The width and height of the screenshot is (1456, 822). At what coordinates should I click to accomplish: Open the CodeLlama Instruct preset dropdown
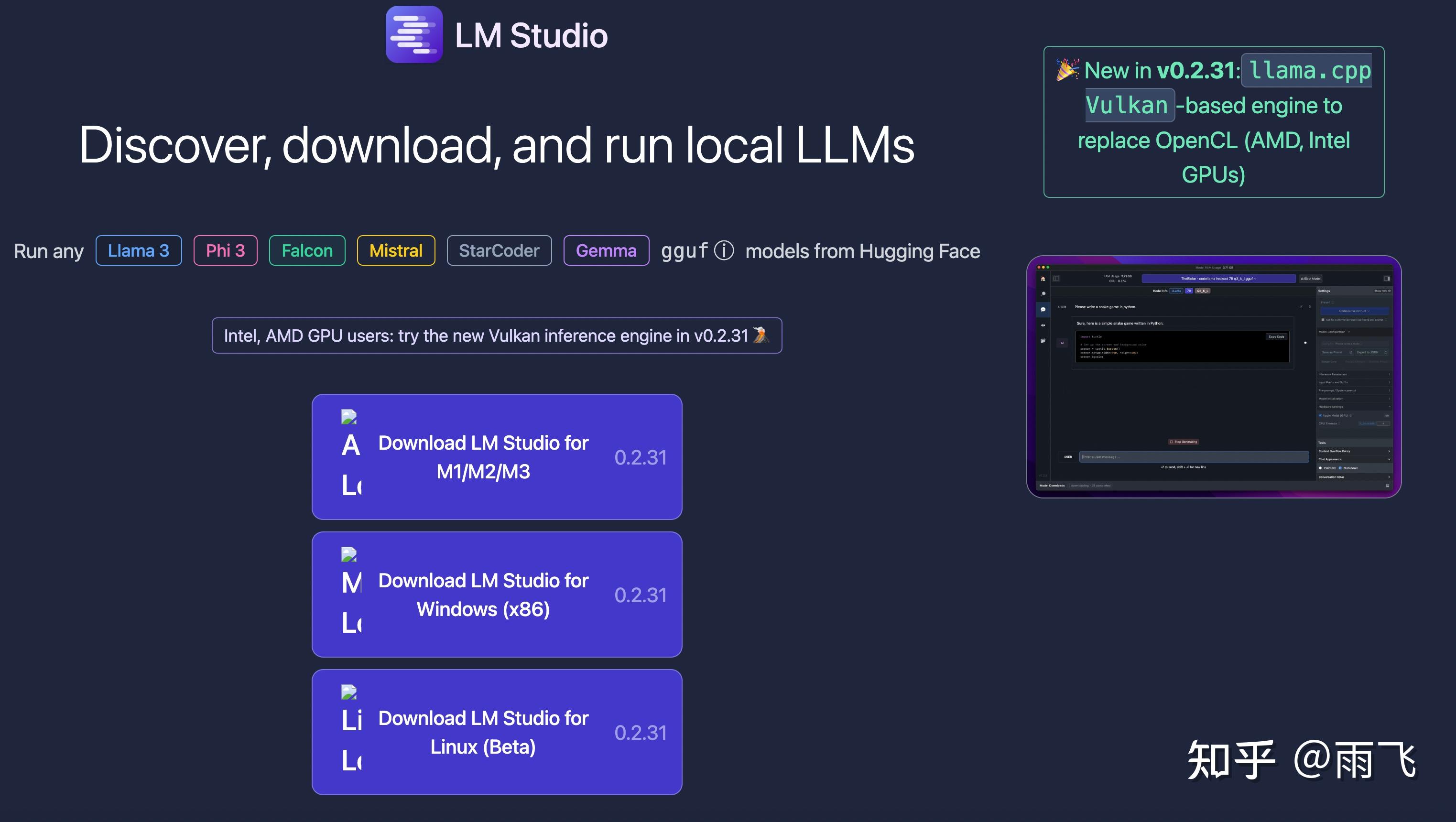[1354, 311]
